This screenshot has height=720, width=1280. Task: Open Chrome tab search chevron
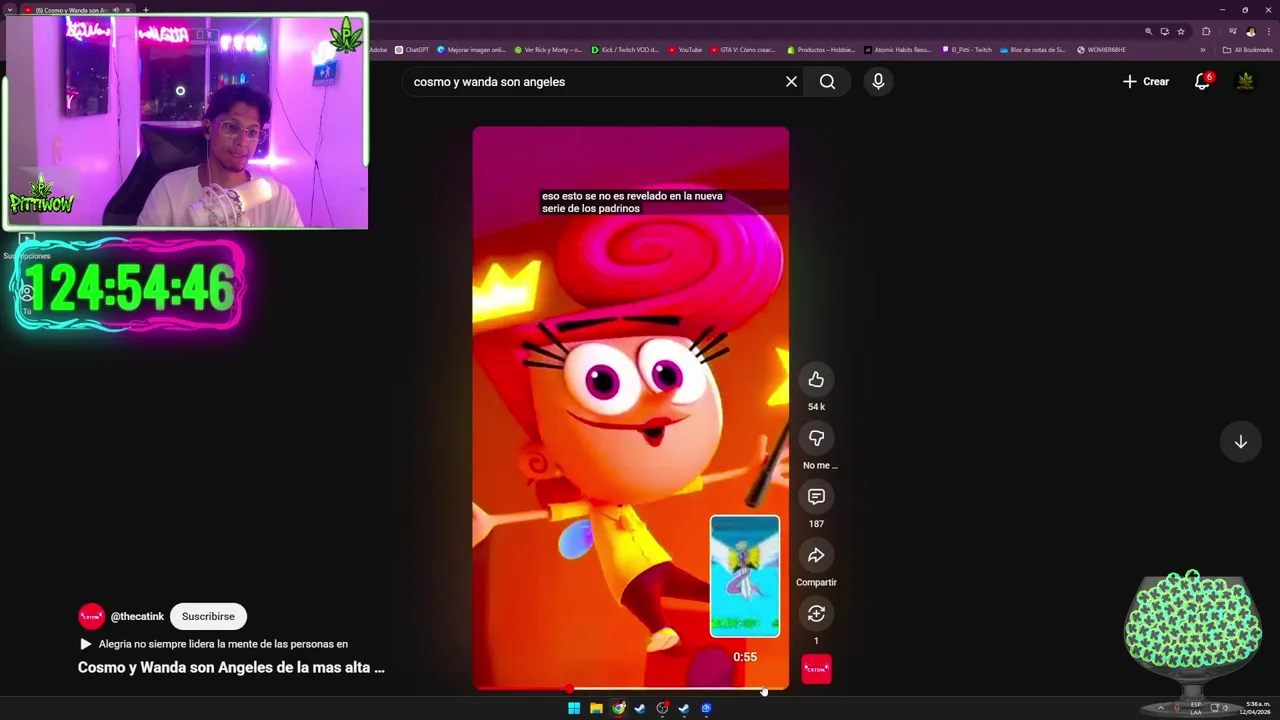click(10, 10)
